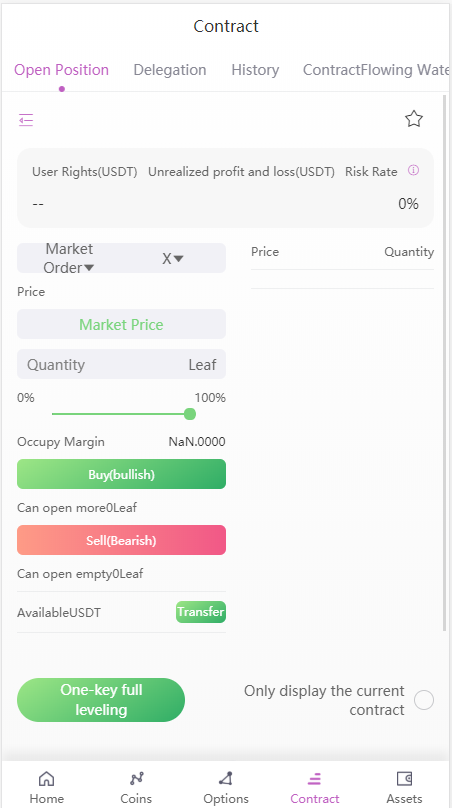The width and height of the screenshot is (452, 808).
Task: Switch to the Delegation tab
Action: point(170,70)
